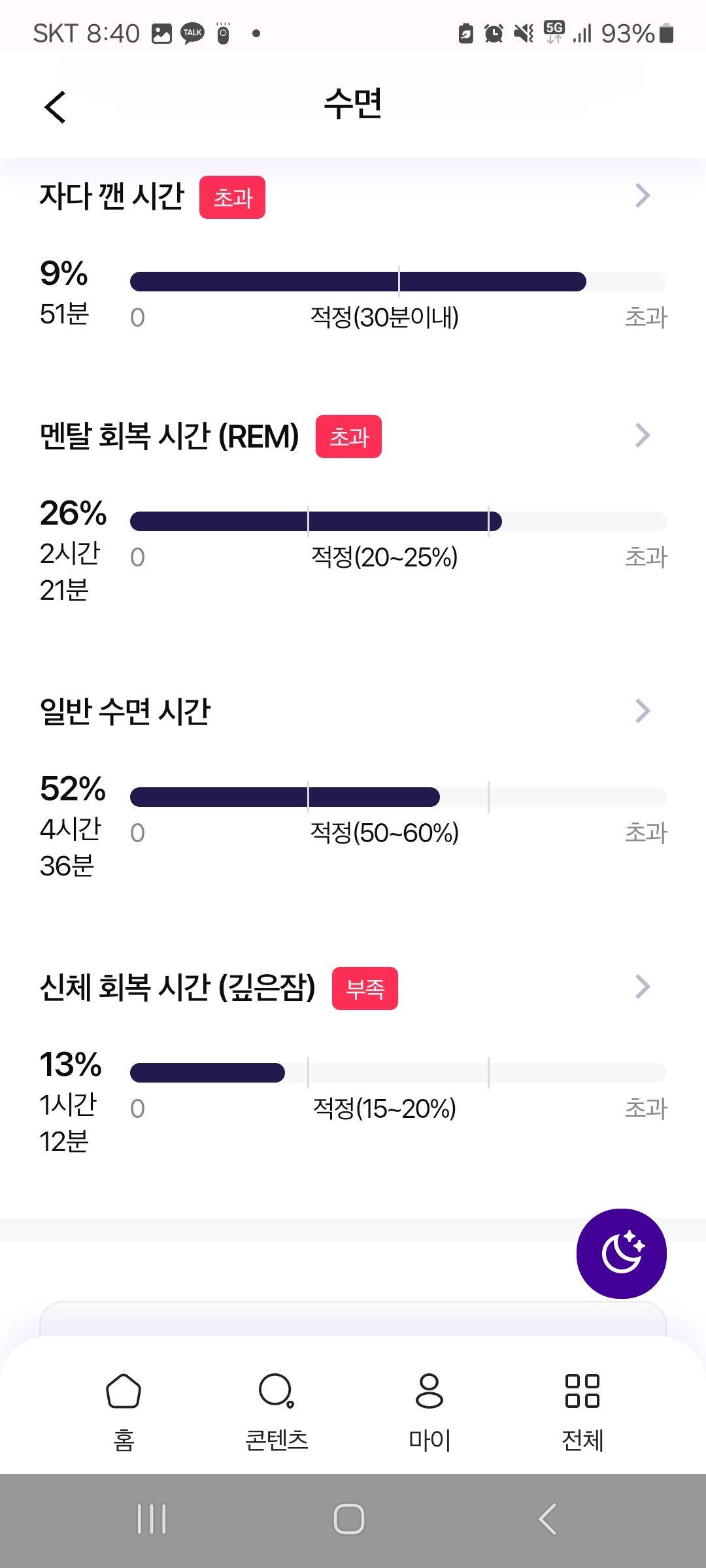Click the 9% awake time progress bar
The height and width of the screenshot is (1568, 706).
398,282
